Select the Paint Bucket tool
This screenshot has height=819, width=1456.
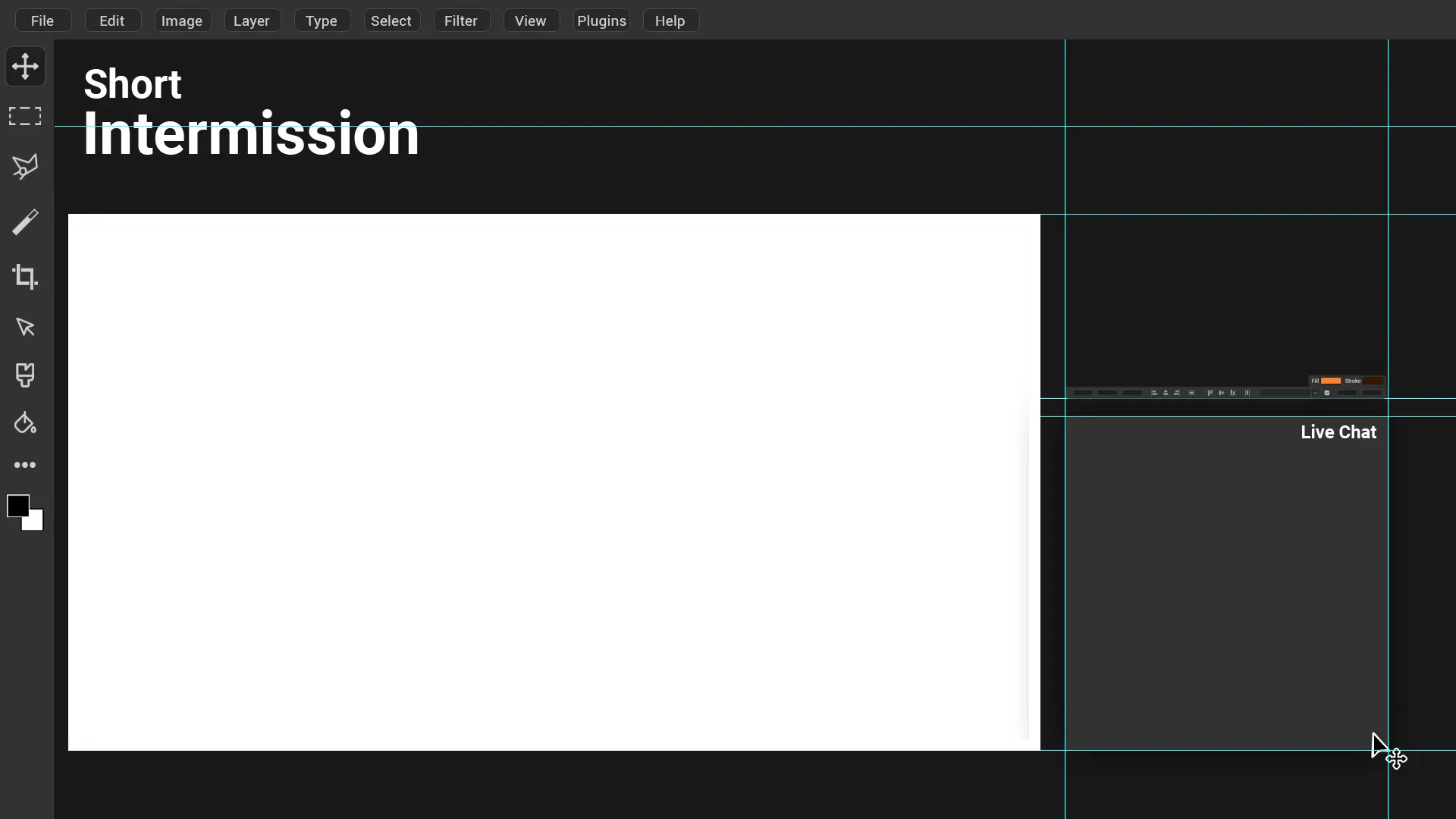pos(25,423)
